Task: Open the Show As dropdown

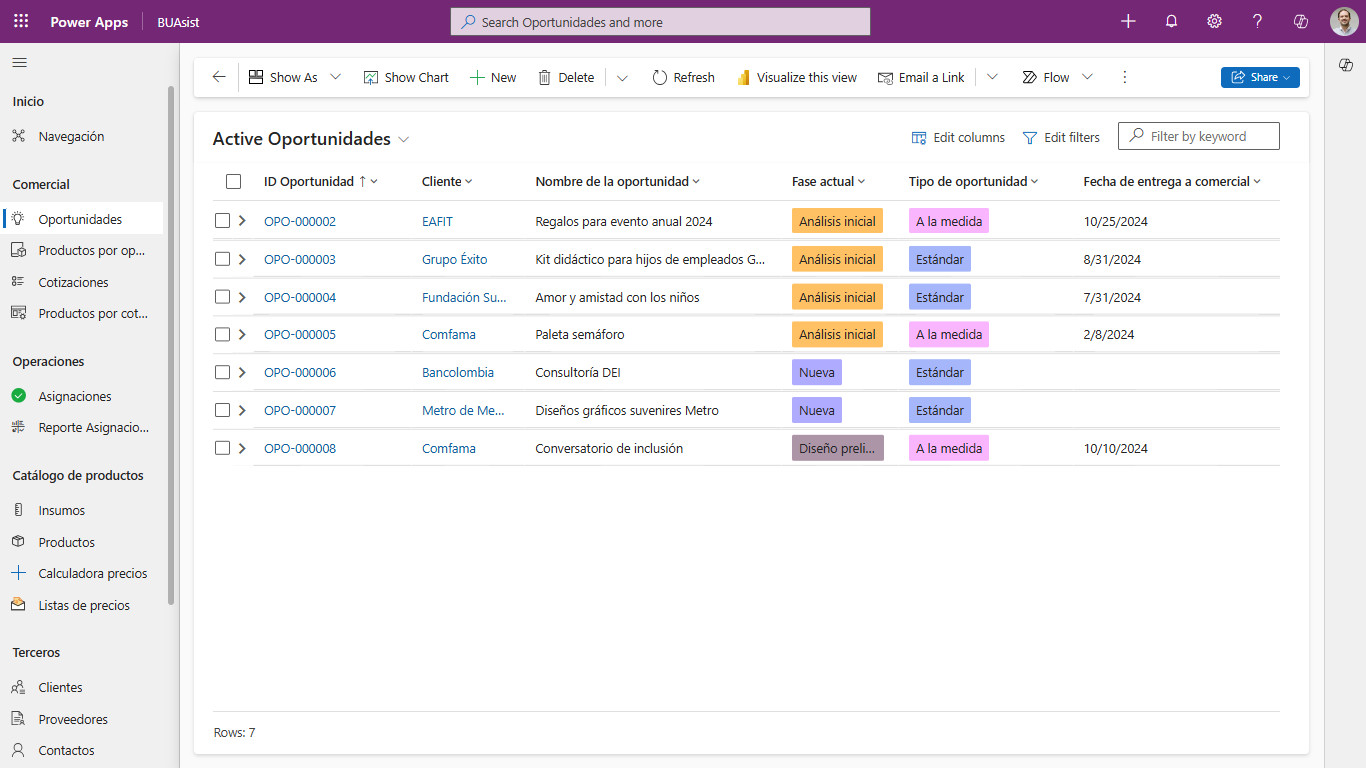Action: pos(295,77)
